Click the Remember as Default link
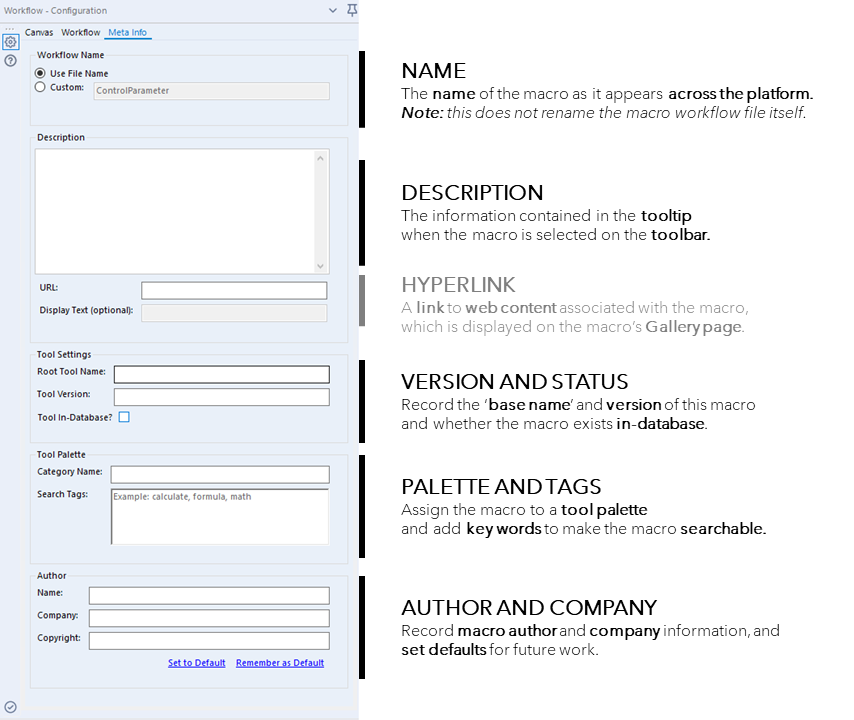 pyautogui.click(x=280, y=663)
